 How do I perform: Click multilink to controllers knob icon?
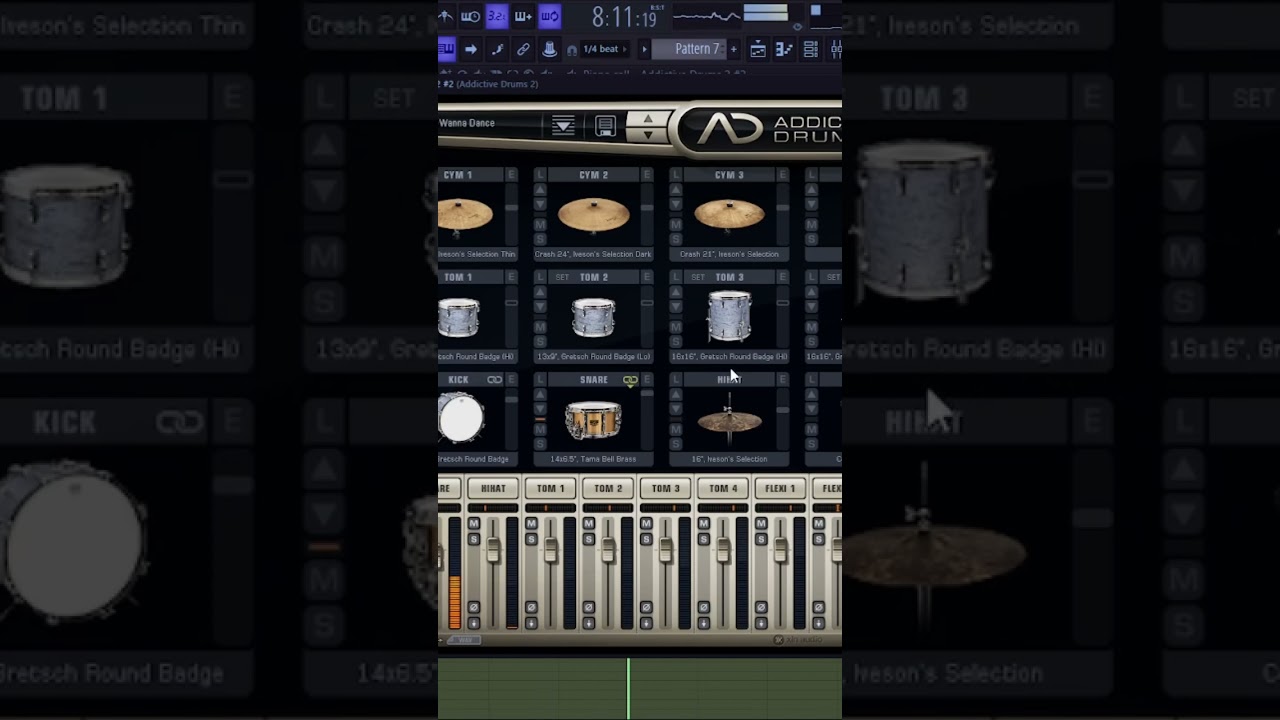point(549,49)
